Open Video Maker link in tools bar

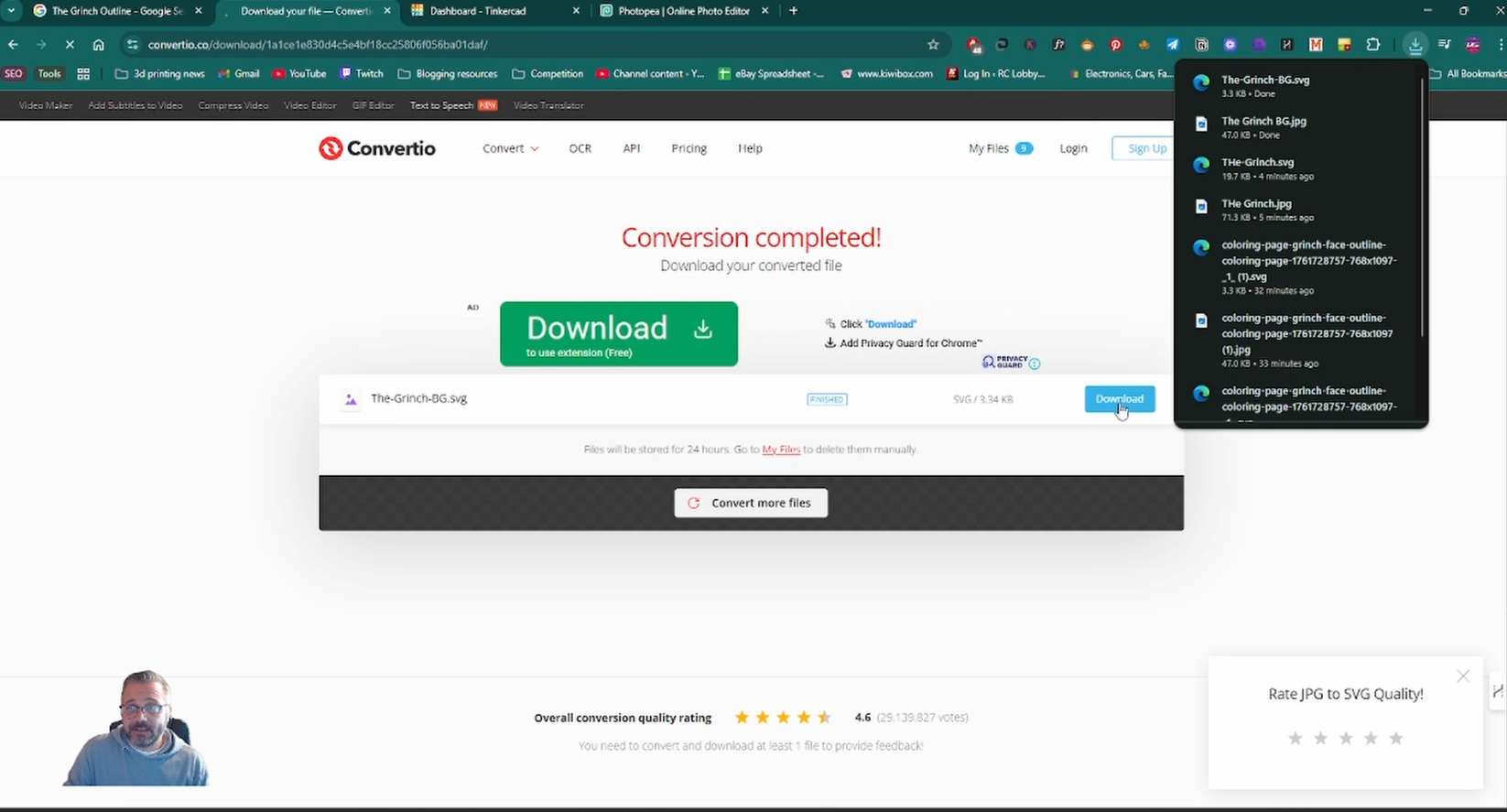point(46,105)
